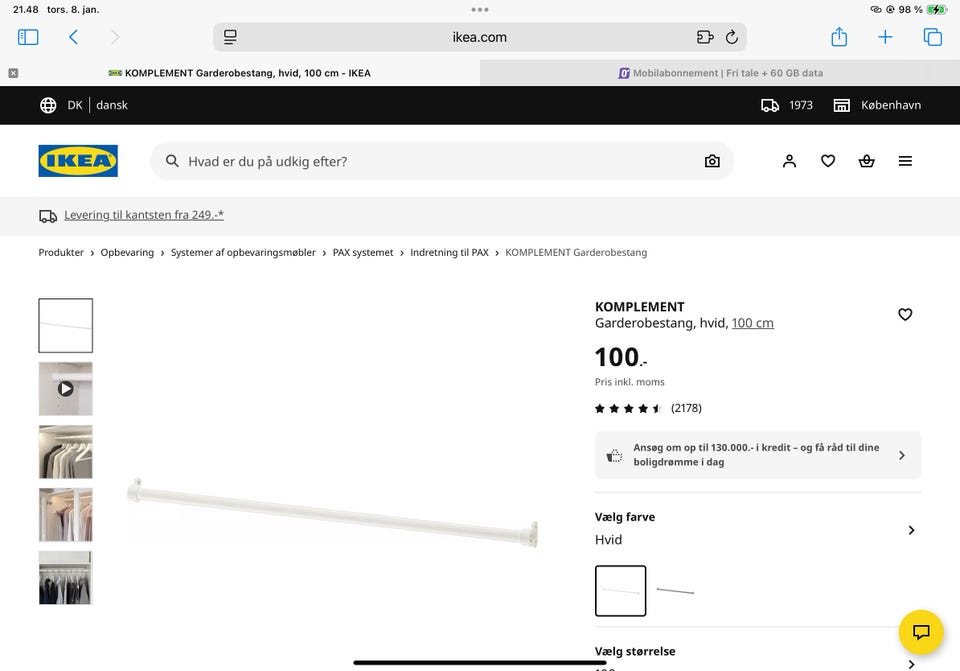Select the dark grey colour variant
The height and width of the screenshot is (671, 960).
675,591
